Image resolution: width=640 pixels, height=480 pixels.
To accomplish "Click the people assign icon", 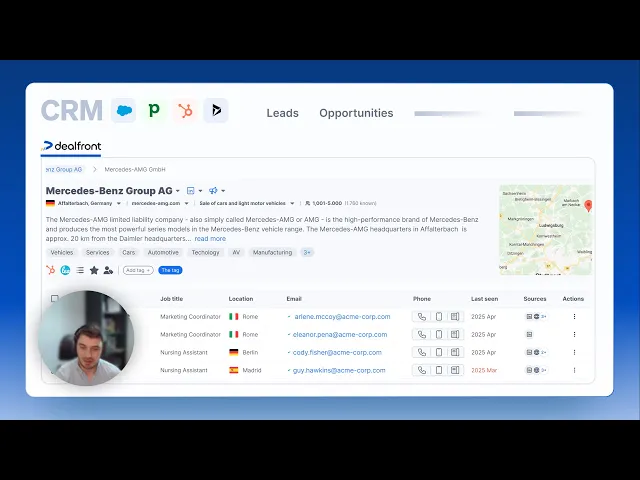I will (108, 270).
